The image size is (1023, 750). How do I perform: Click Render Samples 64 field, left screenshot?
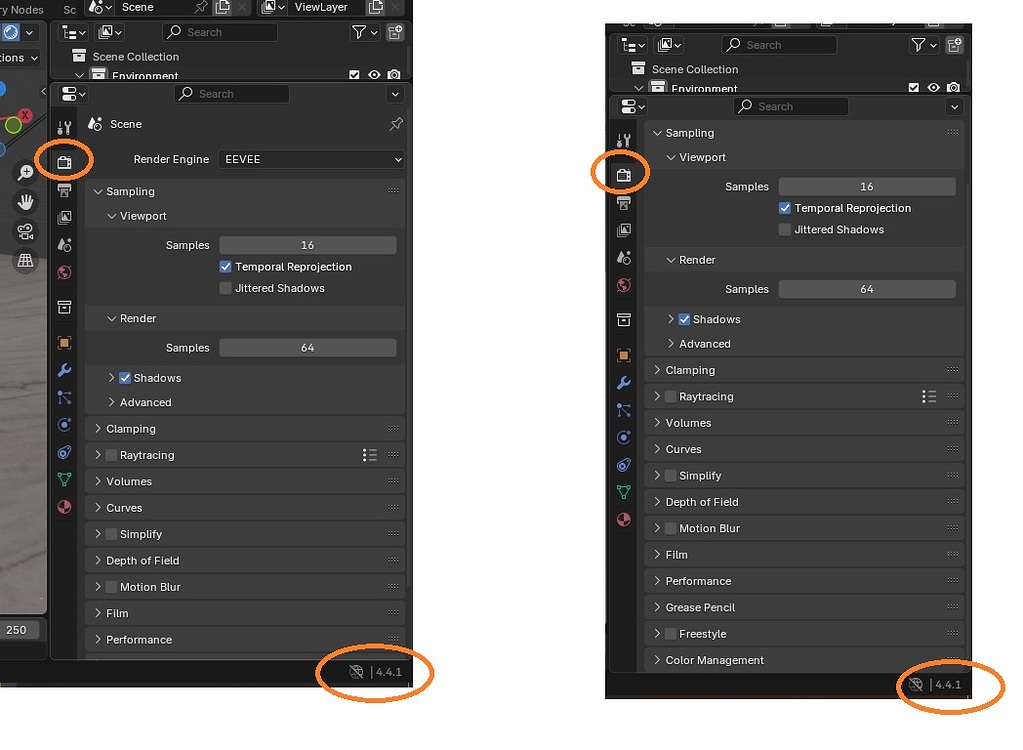tap(307, 348)
